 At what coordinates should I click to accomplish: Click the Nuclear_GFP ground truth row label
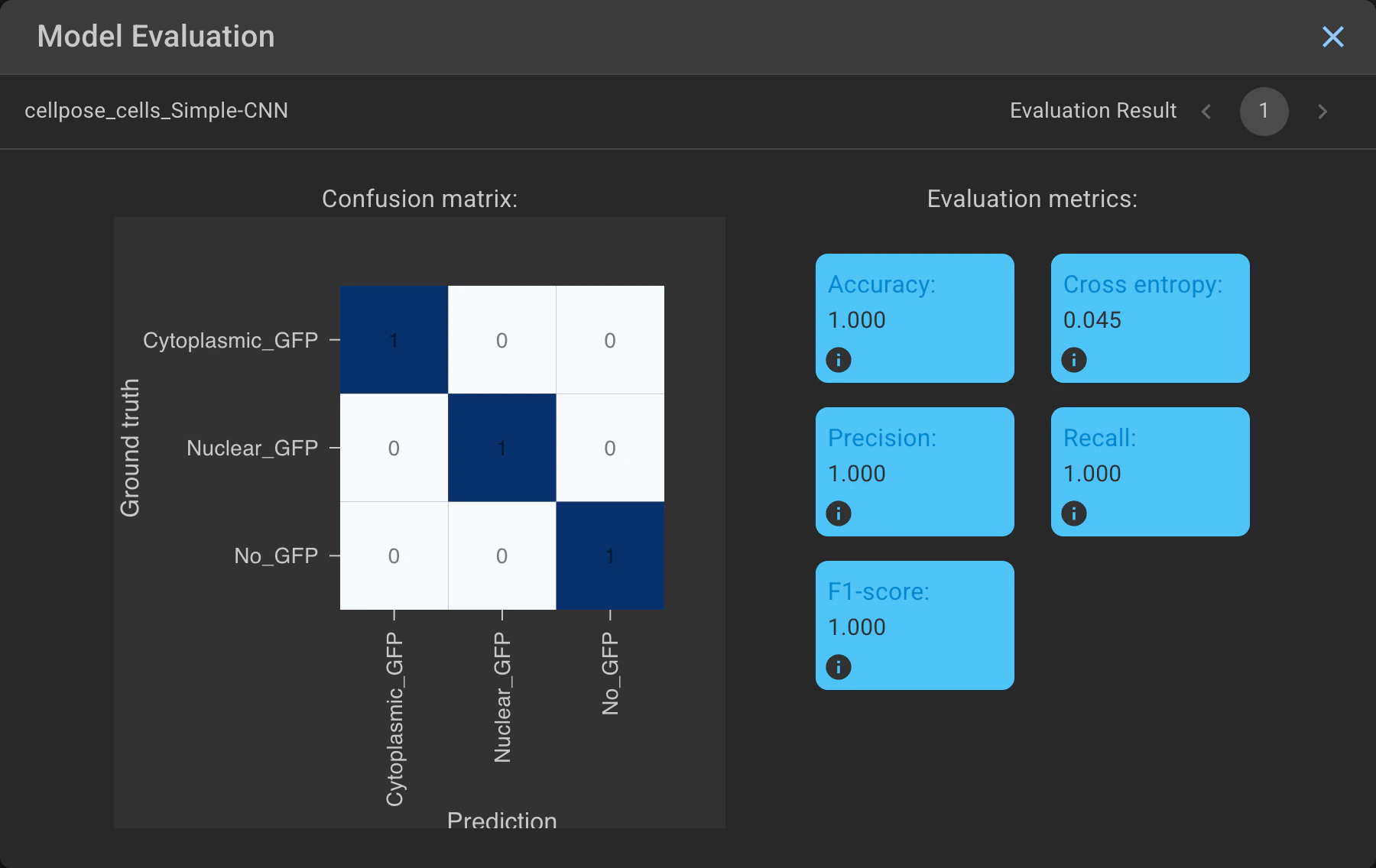tap(252, 448)
